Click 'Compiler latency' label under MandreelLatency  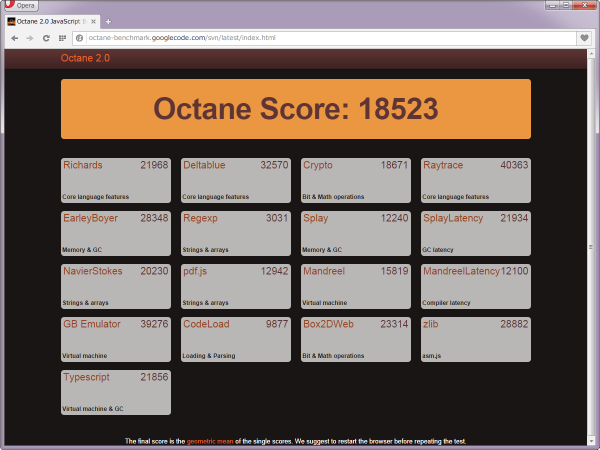point(446,303)
